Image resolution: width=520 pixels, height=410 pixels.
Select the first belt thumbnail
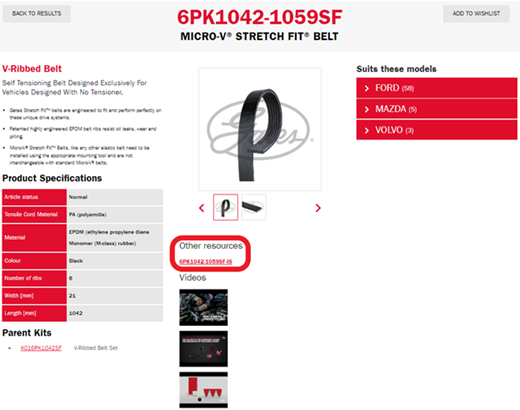(225, 207)
